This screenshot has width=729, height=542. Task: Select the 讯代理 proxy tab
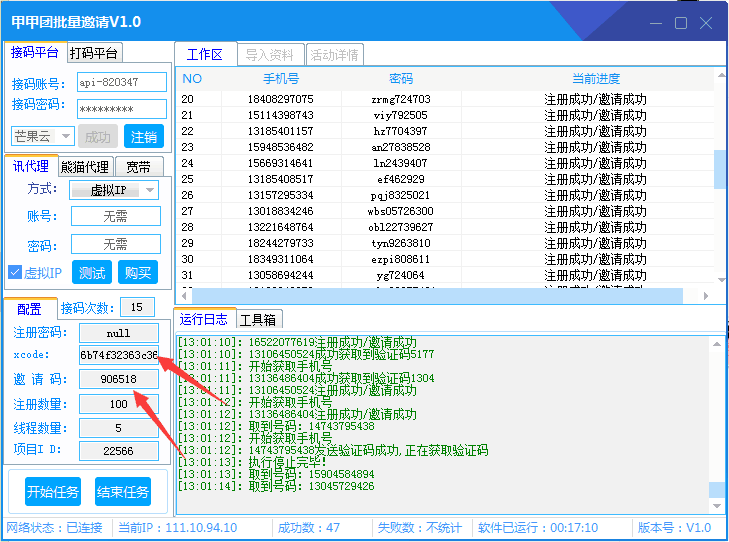(x=31, y=165)
